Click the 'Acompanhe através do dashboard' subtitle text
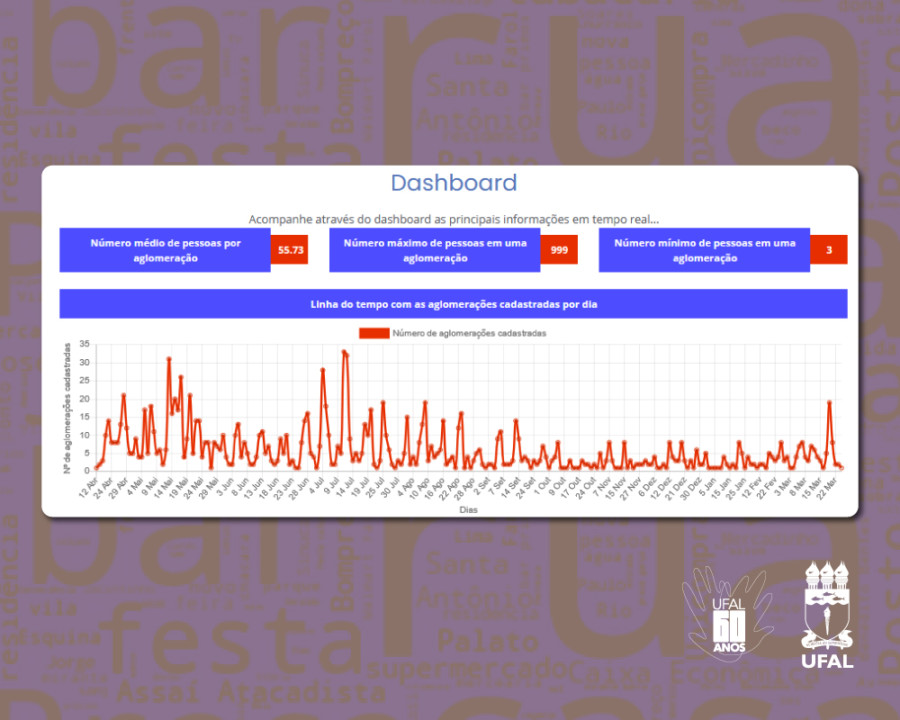 (453, 219)
